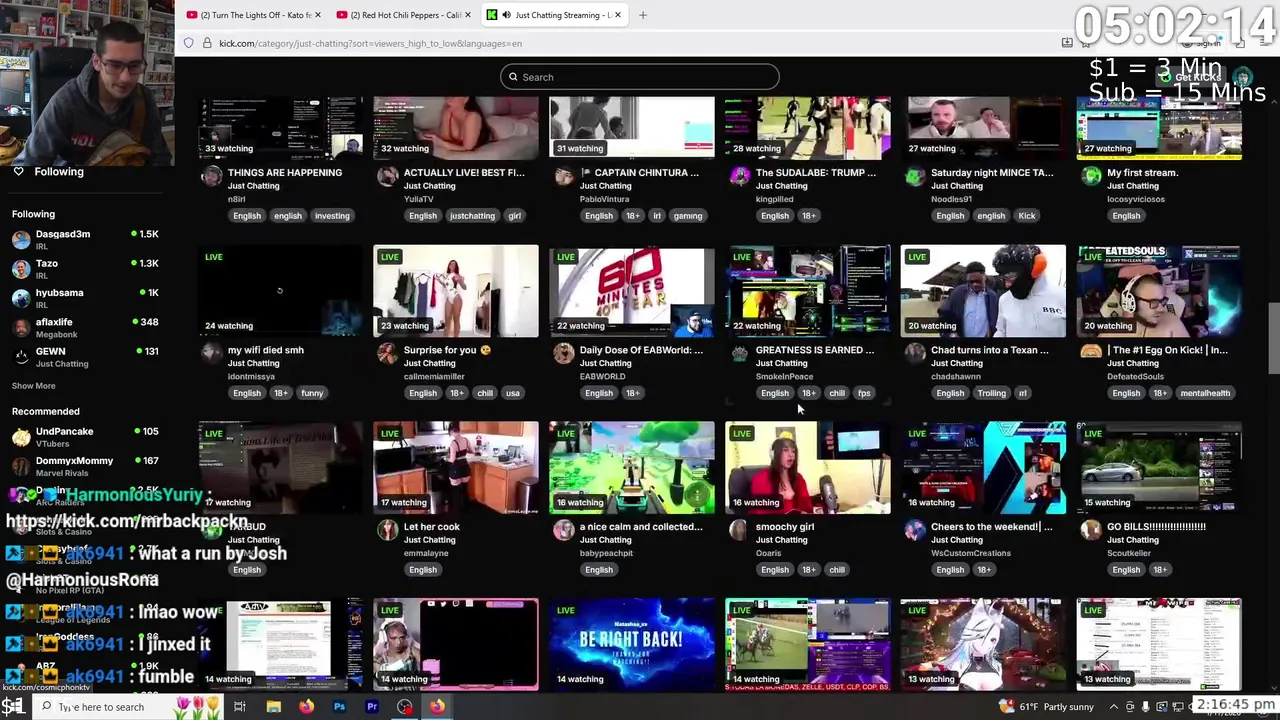Open 'GO BILLS' stream title
This screenshot has width=1280, height=720.
pyautogui.click(x=1156, y=527)
